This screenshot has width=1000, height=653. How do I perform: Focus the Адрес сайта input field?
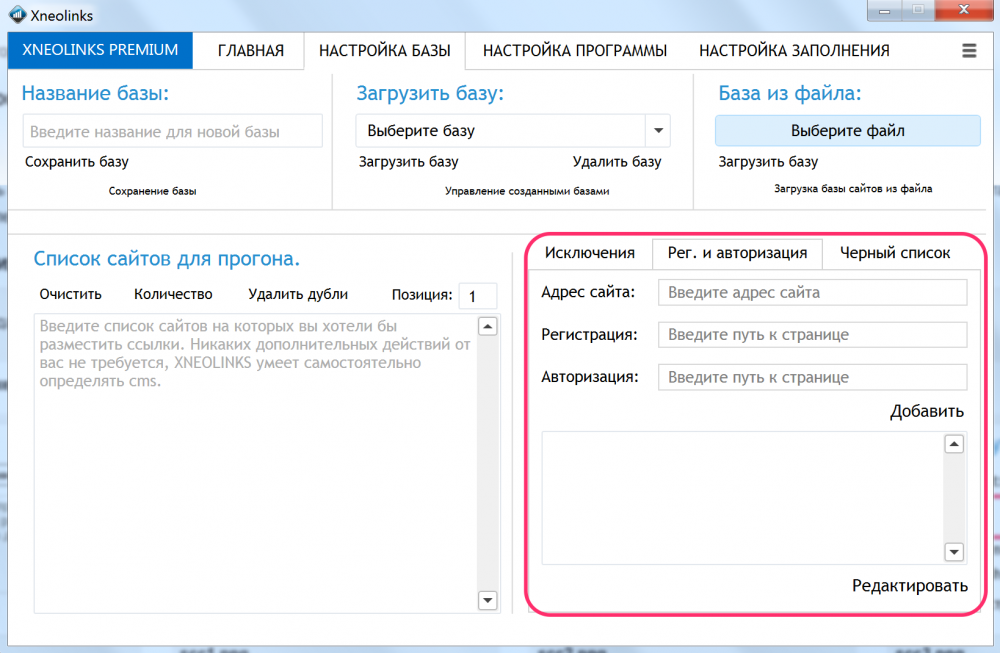(x=812, y=293)
